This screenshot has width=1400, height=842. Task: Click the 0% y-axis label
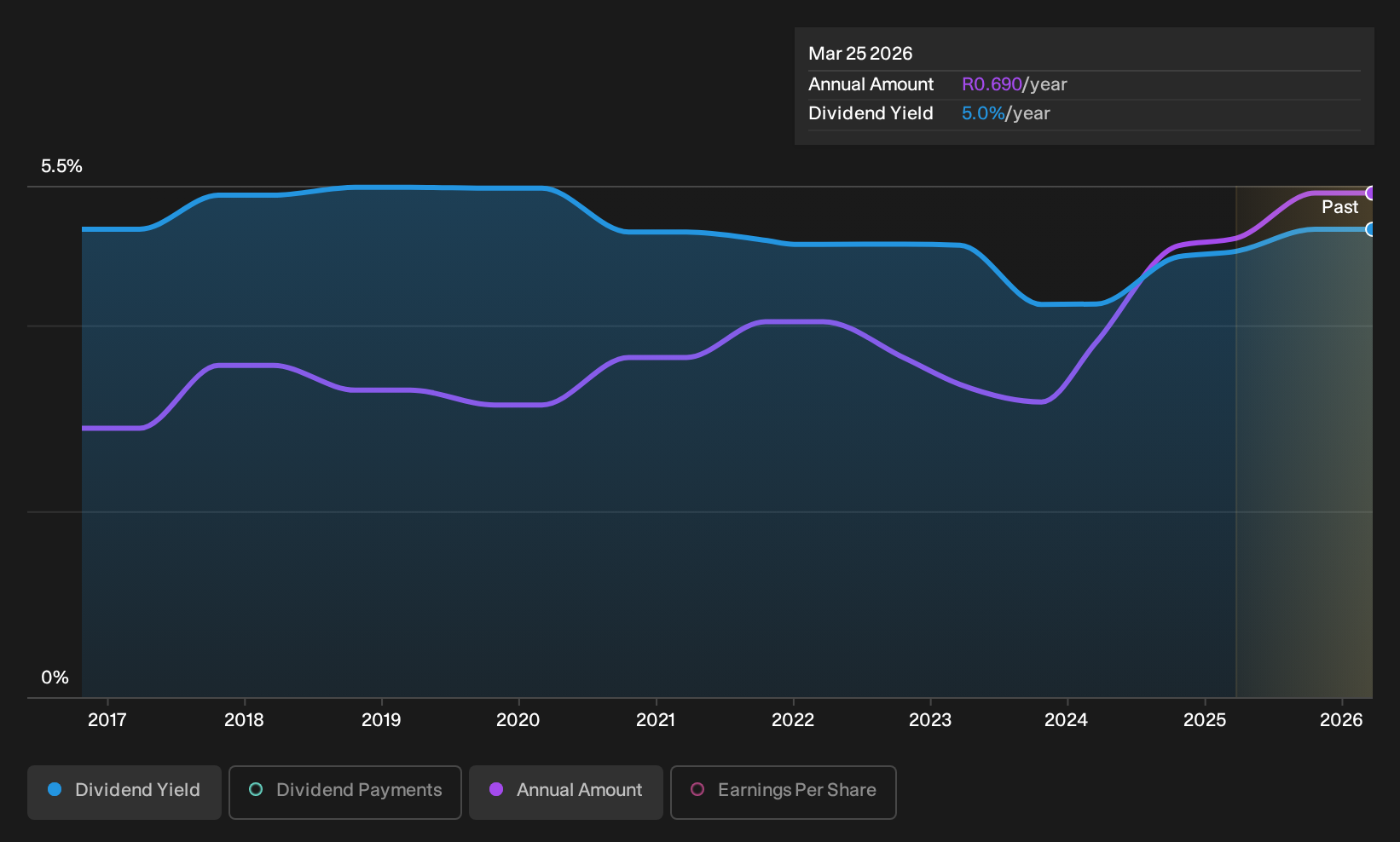tap(55, 678)
